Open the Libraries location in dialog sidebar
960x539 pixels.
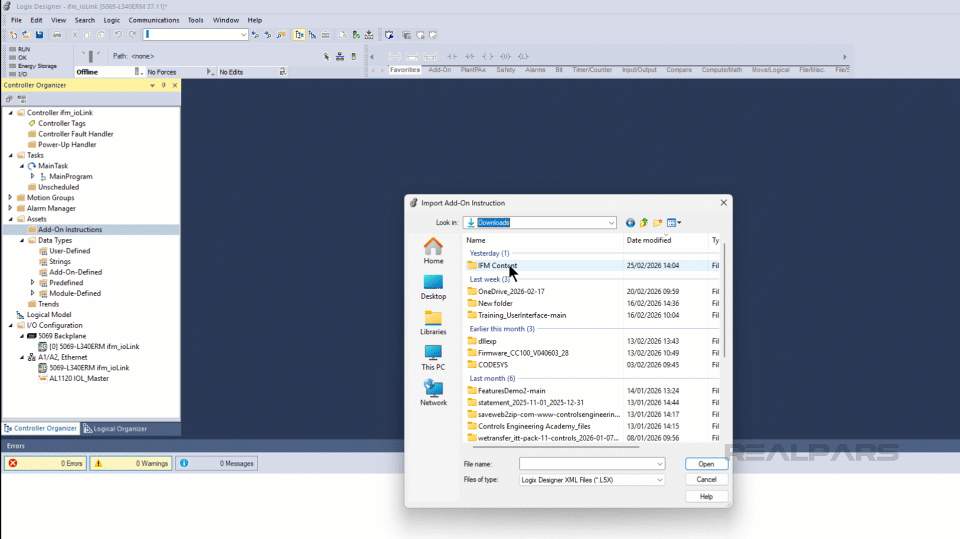click(433, 323)
